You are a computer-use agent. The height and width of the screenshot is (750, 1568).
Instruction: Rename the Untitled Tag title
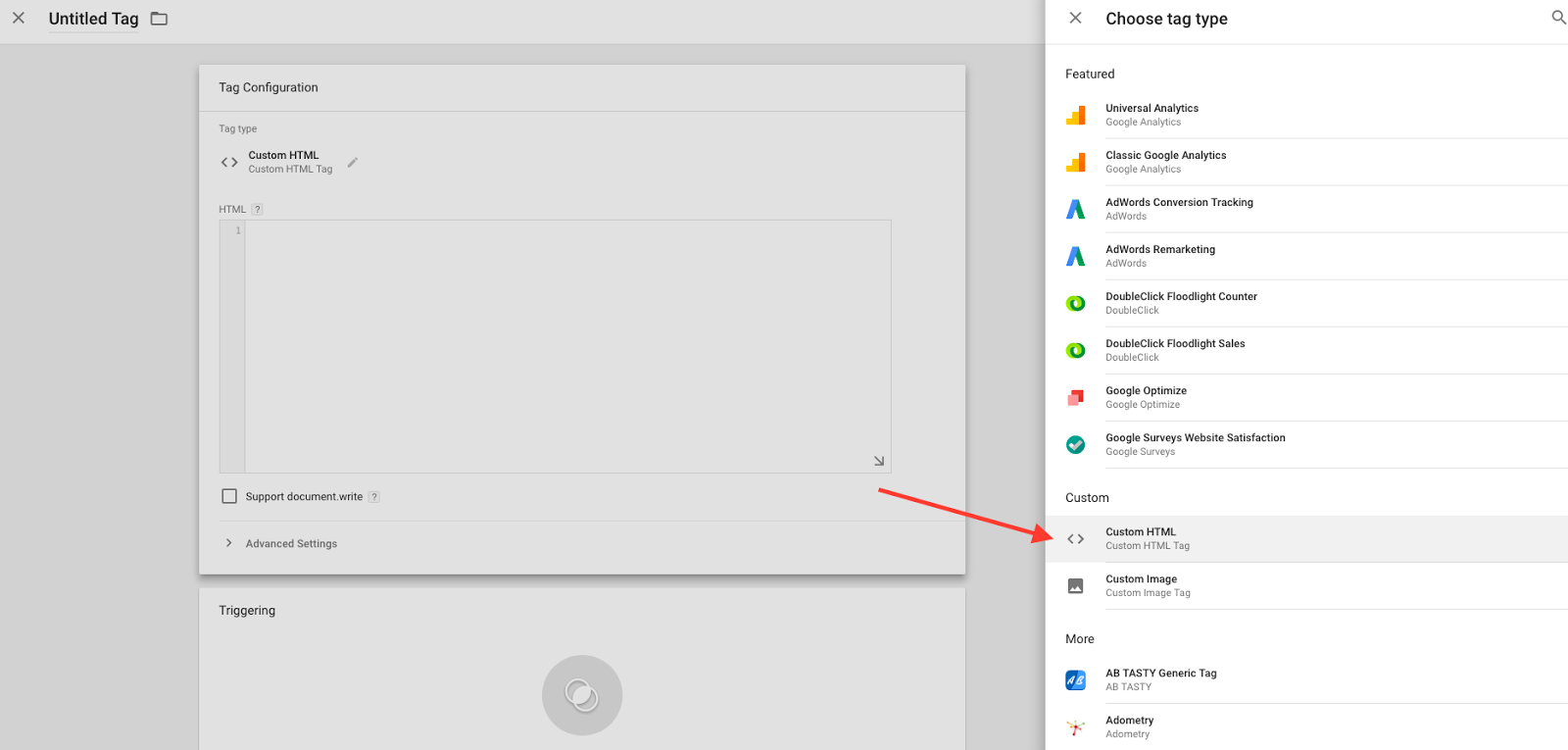tap(94, 19)
